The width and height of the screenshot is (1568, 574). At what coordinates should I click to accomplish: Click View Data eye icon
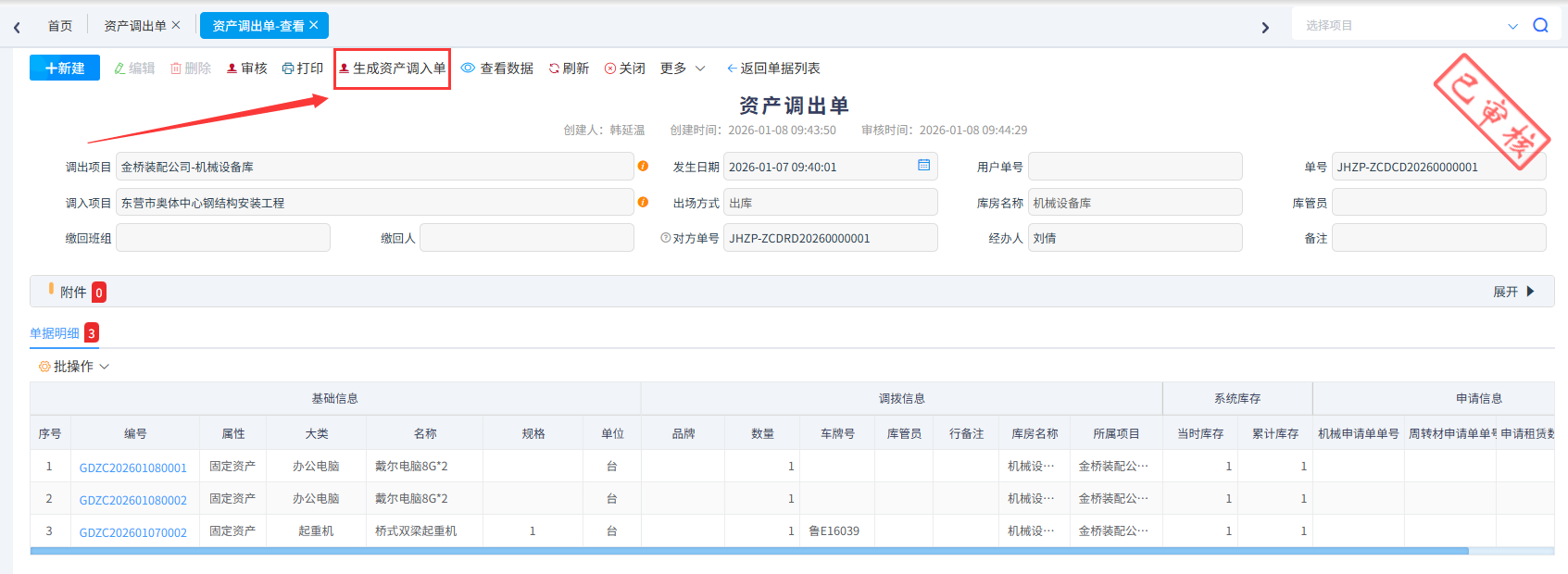tap(469, 69)
